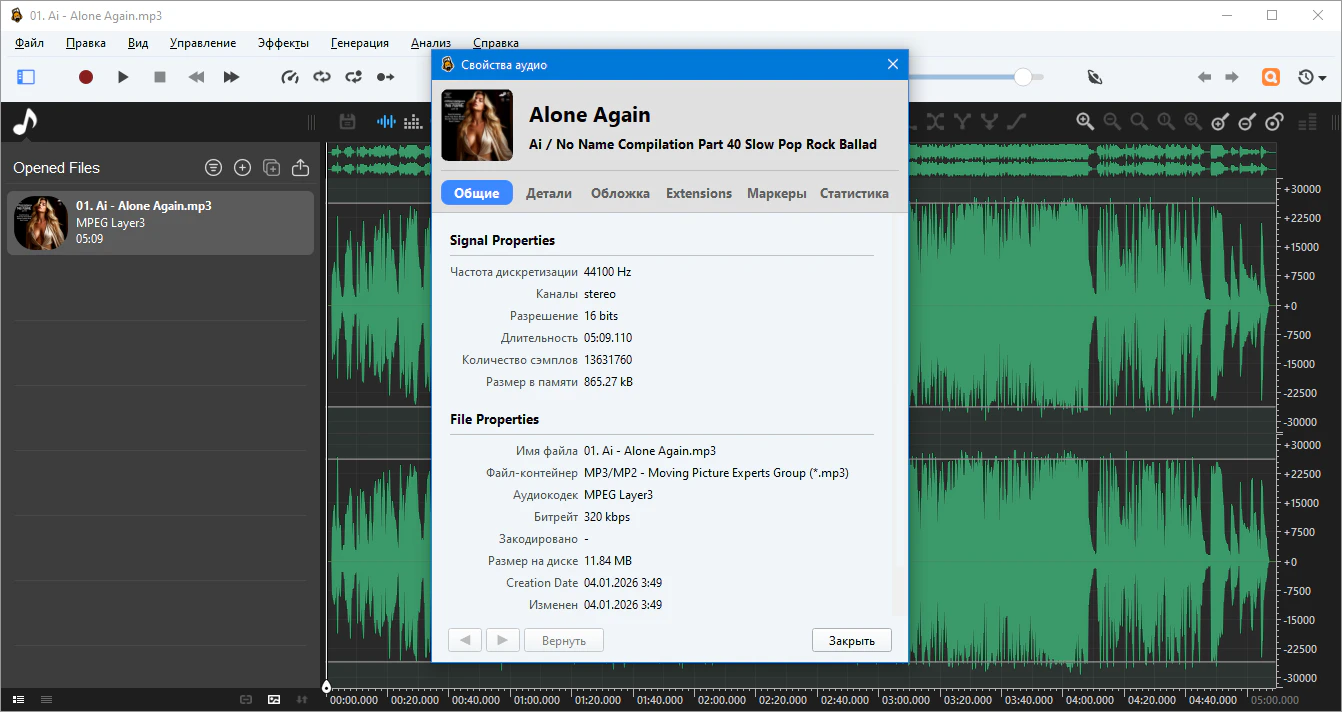Switch to waveform view icon
The height and width of the screenshot is (712, 1342).
coord(386,122)
